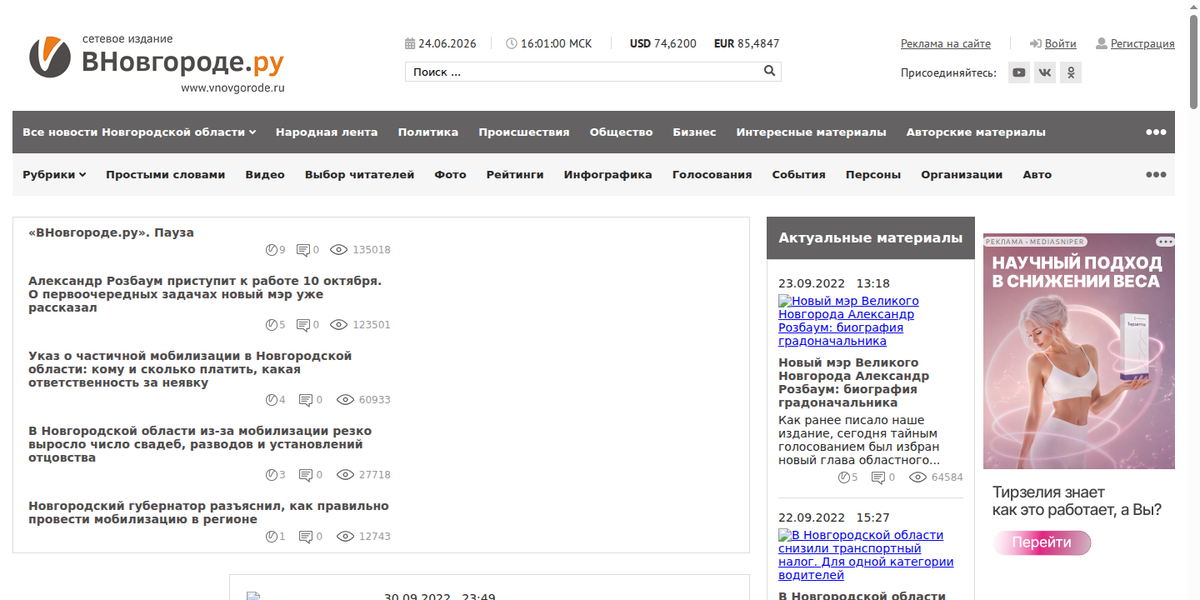This screenshot has width=1200, height=600.
Task: Click the views eye icon beside 60933
Action: (345, 400)
